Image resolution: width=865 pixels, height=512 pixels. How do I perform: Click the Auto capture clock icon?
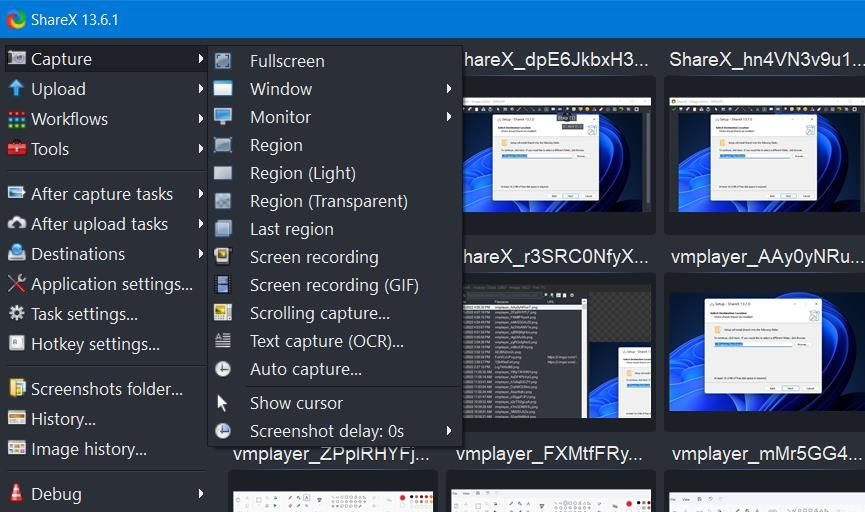point(223,369)
